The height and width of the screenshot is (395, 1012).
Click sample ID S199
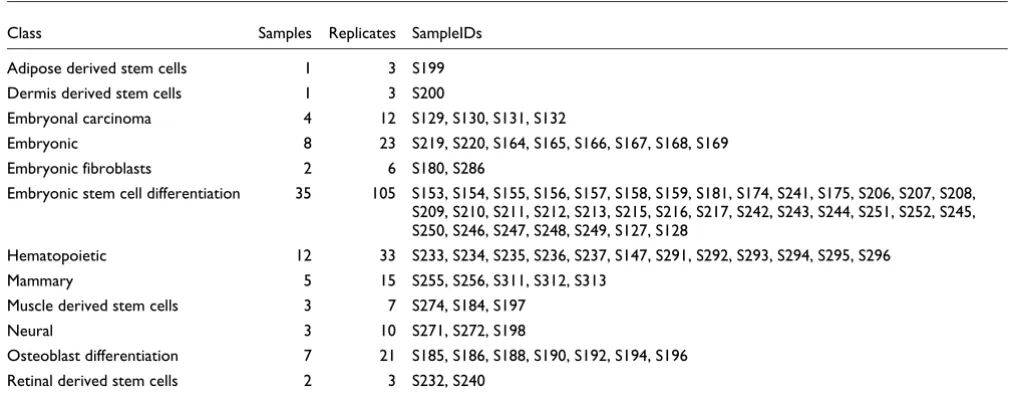pyautogui.click(x=429, y=68)
